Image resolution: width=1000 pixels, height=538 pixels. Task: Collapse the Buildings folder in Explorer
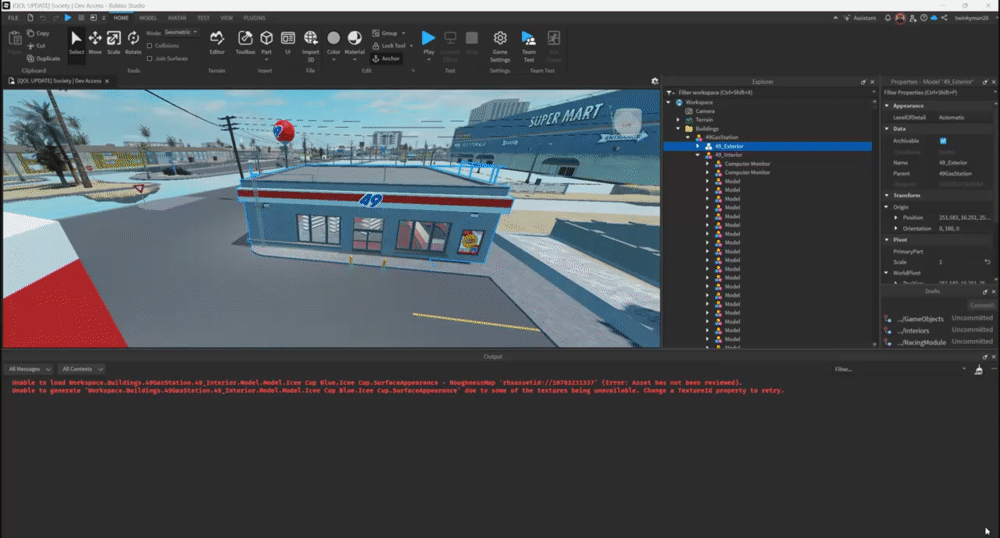677,128
